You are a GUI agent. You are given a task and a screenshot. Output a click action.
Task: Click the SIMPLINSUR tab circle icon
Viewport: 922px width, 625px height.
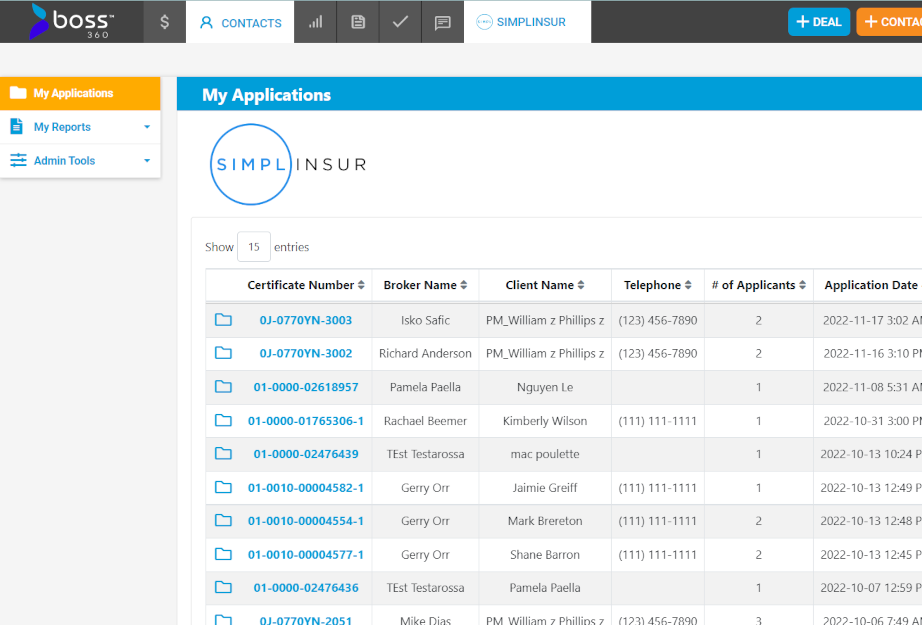(484, 22)
